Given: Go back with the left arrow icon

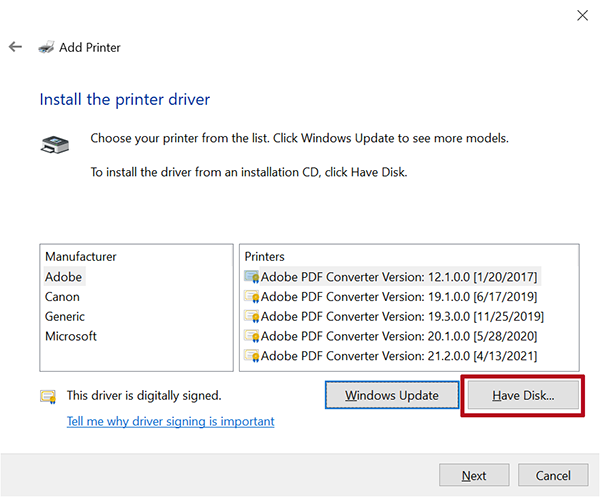Looking at the screenshot, I should pyautogui.click(x=15, y=47).
